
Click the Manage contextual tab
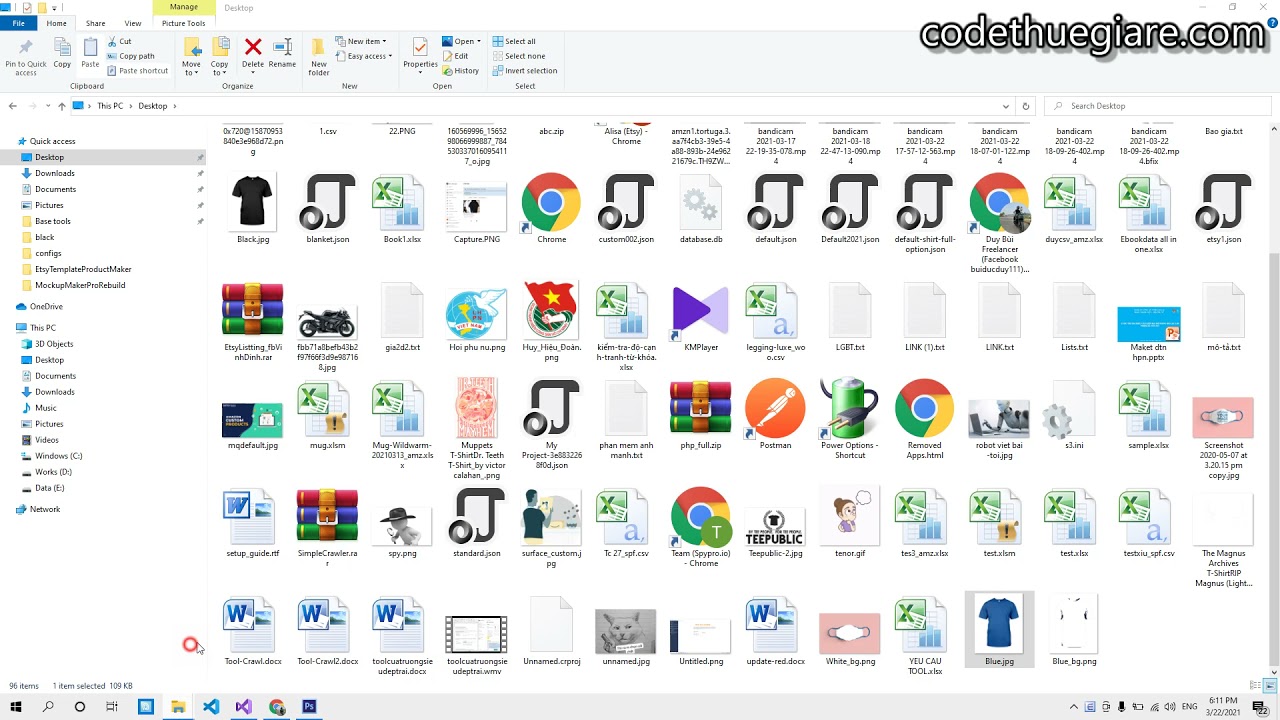183,7
